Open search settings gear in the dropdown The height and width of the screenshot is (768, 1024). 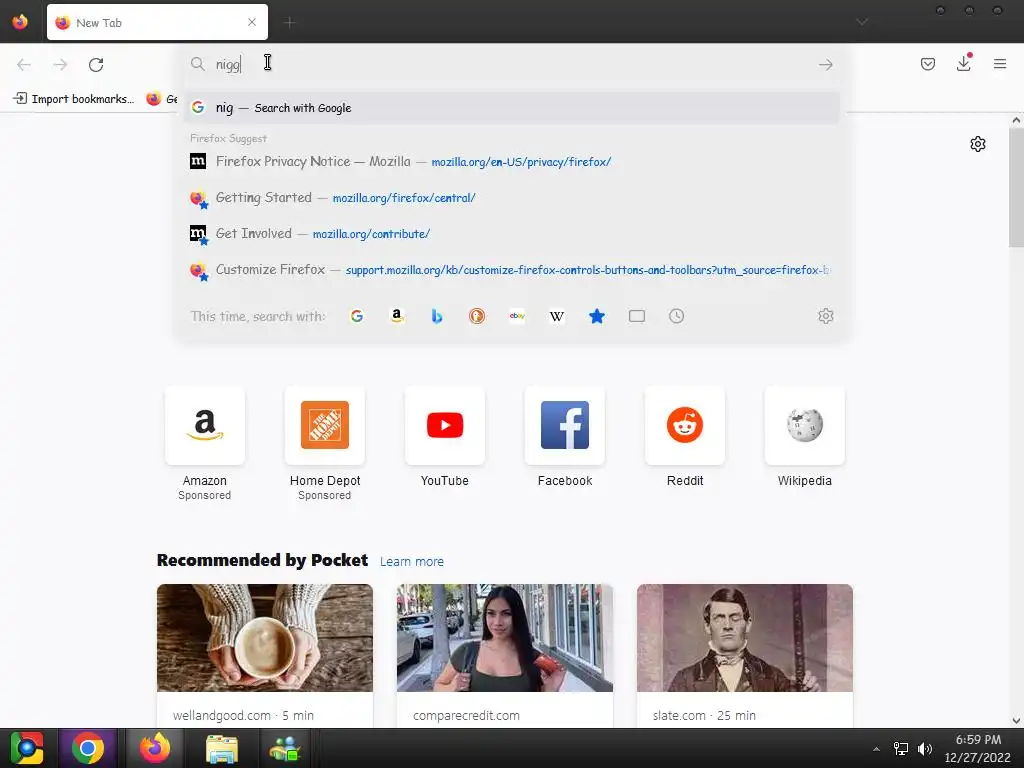point(825,316)
